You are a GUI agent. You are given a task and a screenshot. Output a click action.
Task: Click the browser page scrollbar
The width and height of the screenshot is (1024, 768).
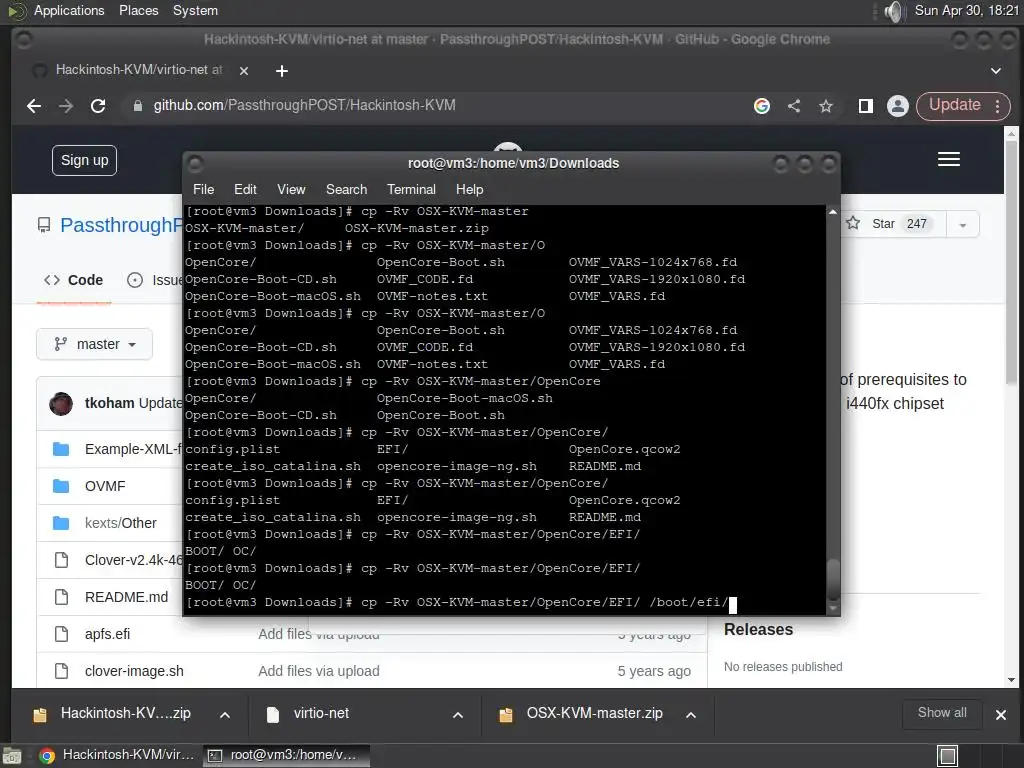click(1011, 261)
